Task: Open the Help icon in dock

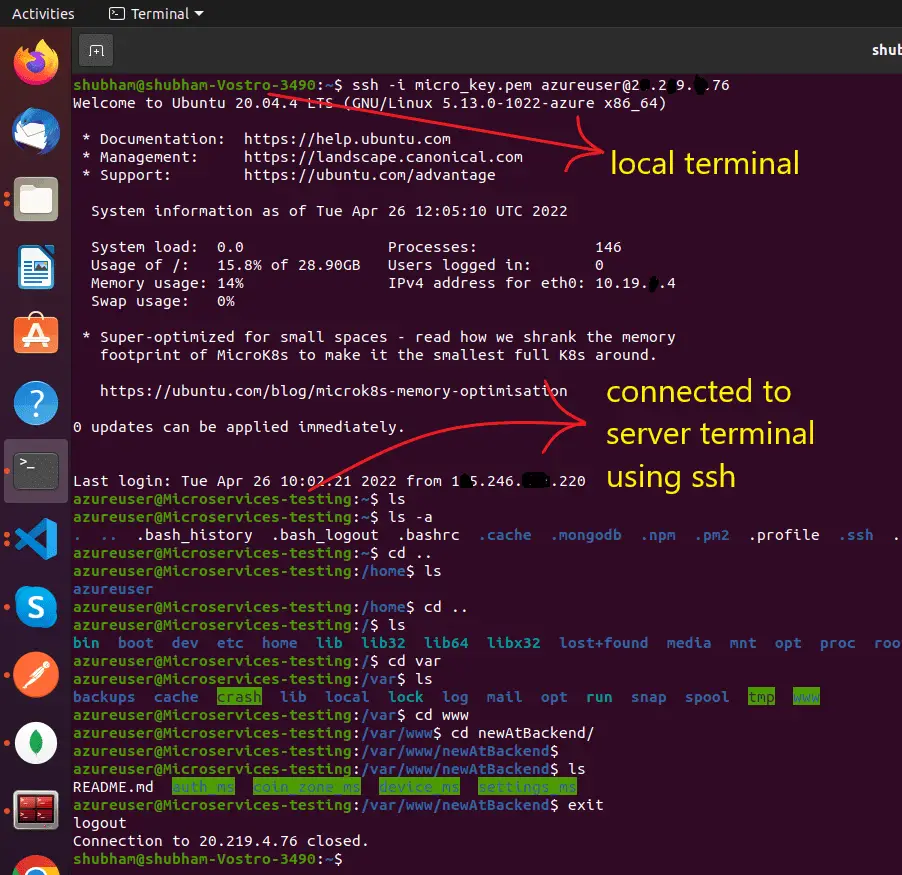Action: [x=36, y=403]
